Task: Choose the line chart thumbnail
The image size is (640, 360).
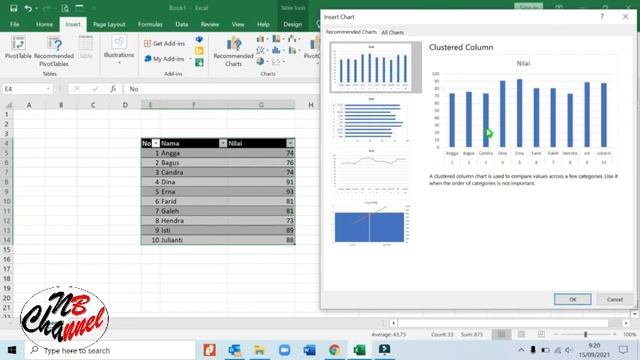Action: point(371,171)
